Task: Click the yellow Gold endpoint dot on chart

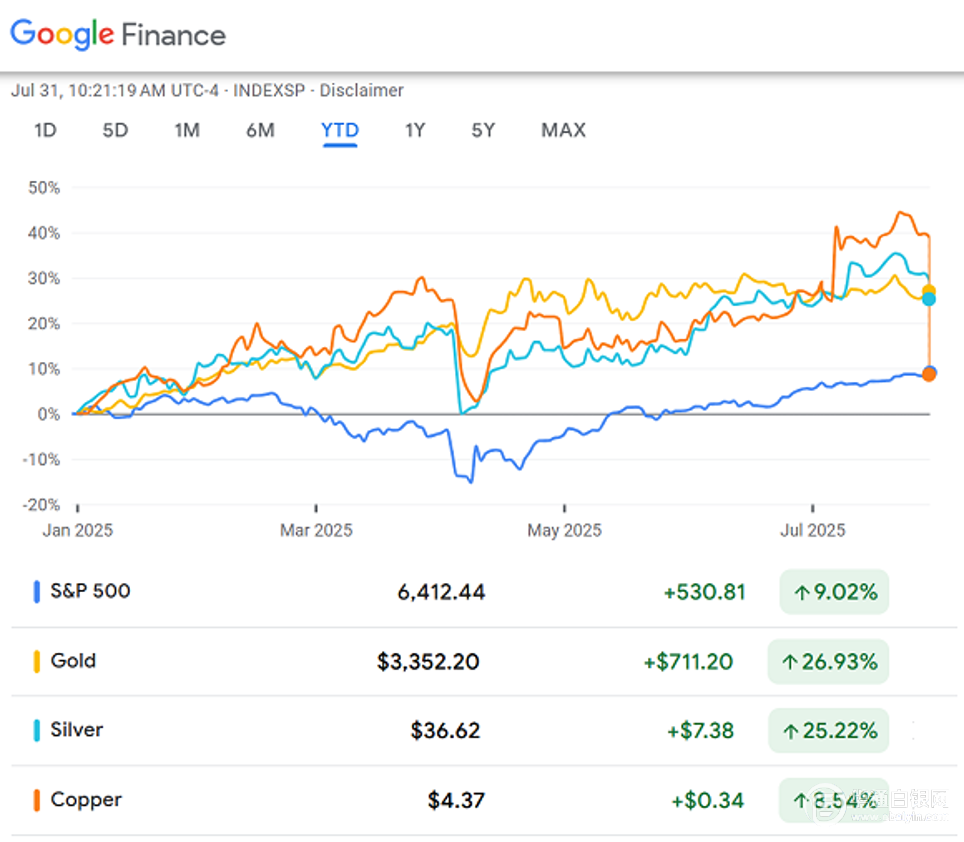Action: click(928, 291)
